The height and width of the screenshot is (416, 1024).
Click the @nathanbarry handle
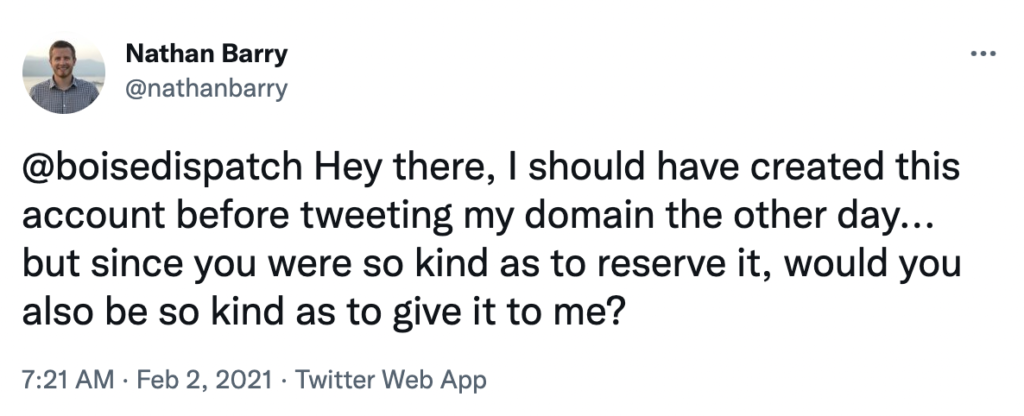206,89
